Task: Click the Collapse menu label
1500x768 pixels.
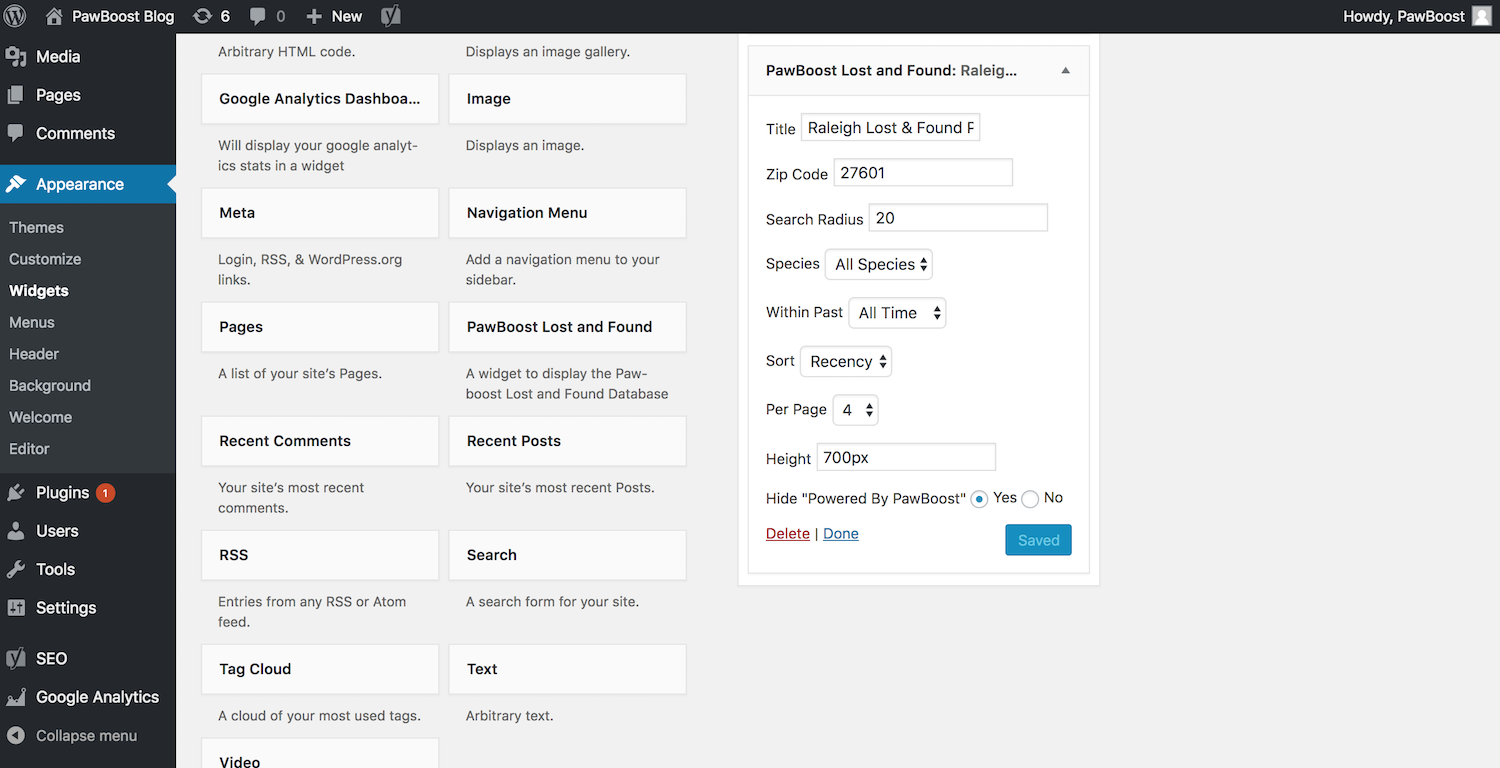Action: point(86,735)
